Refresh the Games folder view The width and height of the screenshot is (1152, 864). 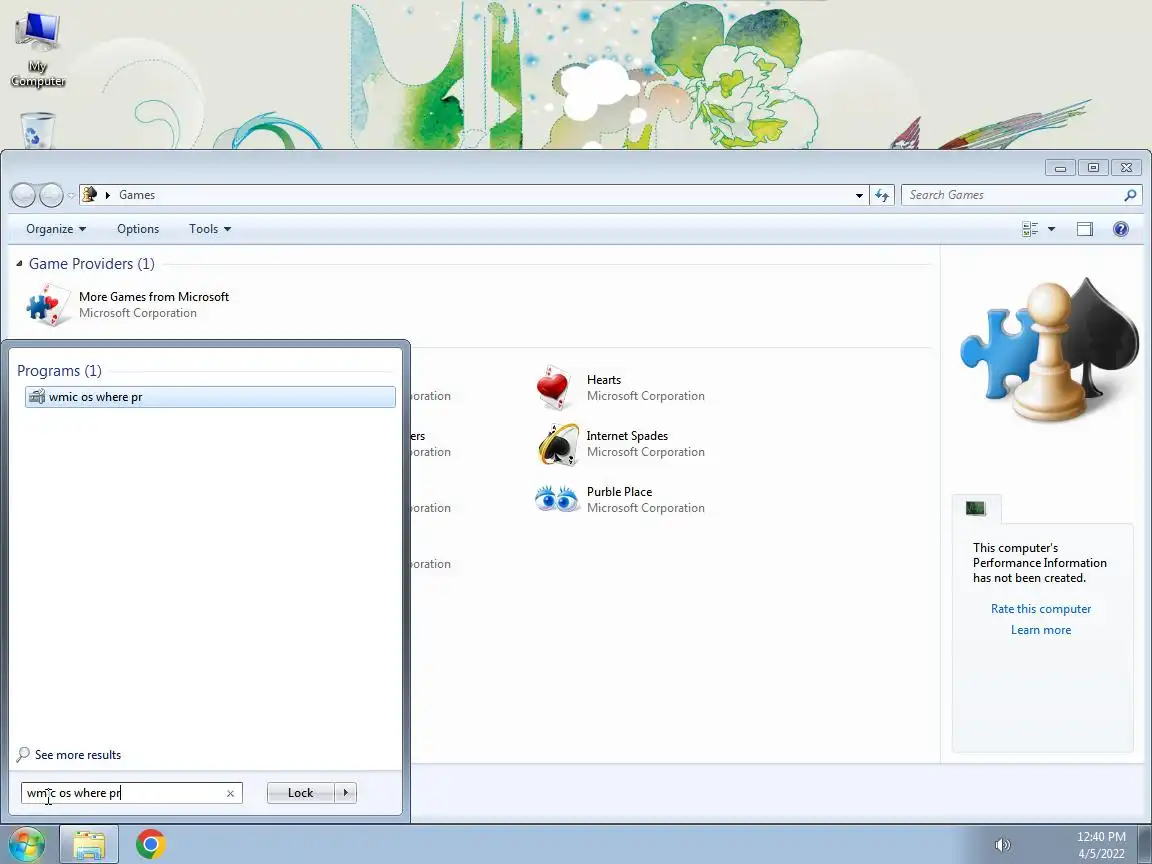(882, 195)
